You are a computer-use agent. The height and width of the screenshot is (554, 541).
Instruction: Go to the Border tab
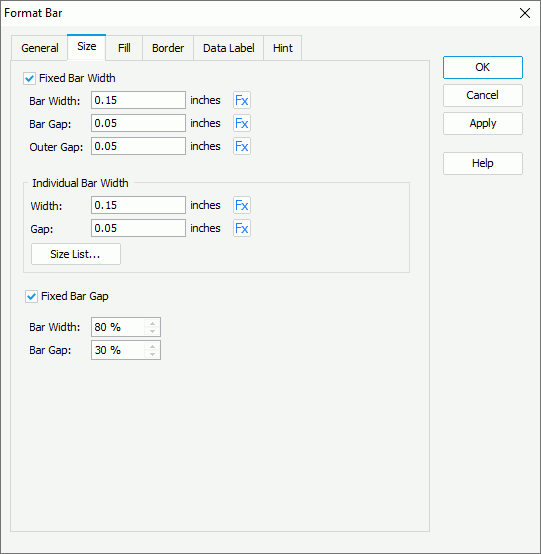[168, 48]
